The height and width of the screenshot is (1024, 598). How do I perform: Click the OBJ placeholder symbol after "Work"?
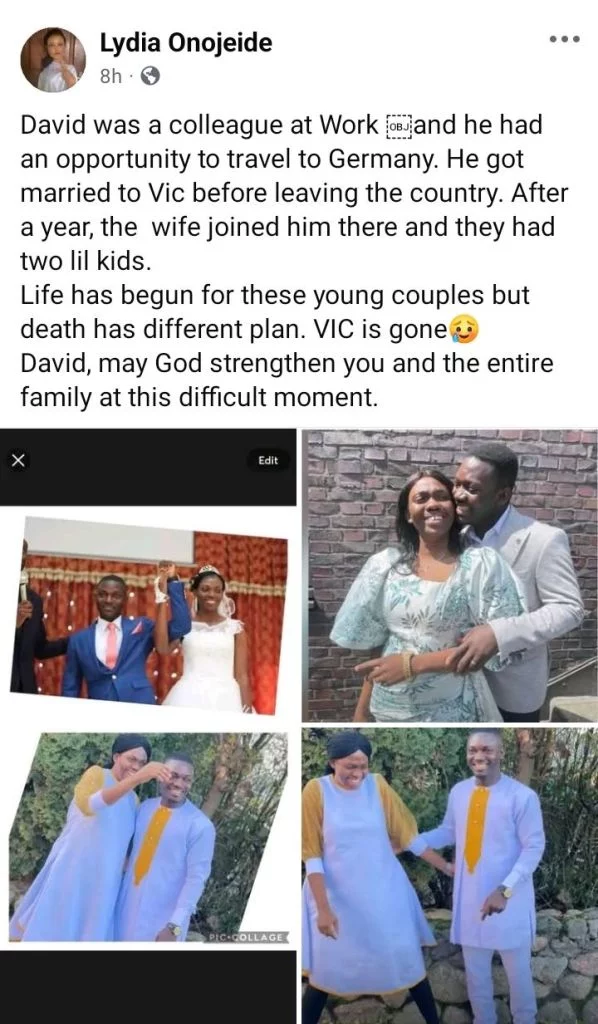click(400, 125)
